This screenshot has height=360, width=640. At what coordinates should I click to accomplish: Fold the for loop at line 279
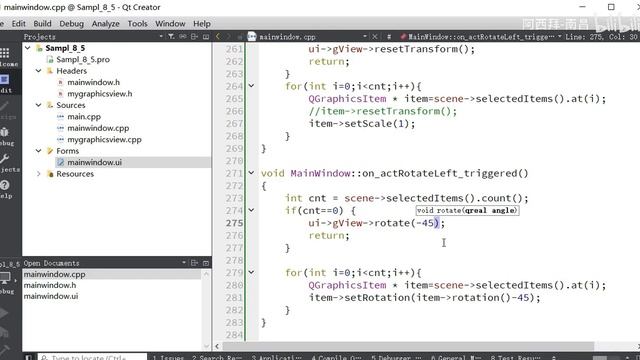(x=251, y=272)
